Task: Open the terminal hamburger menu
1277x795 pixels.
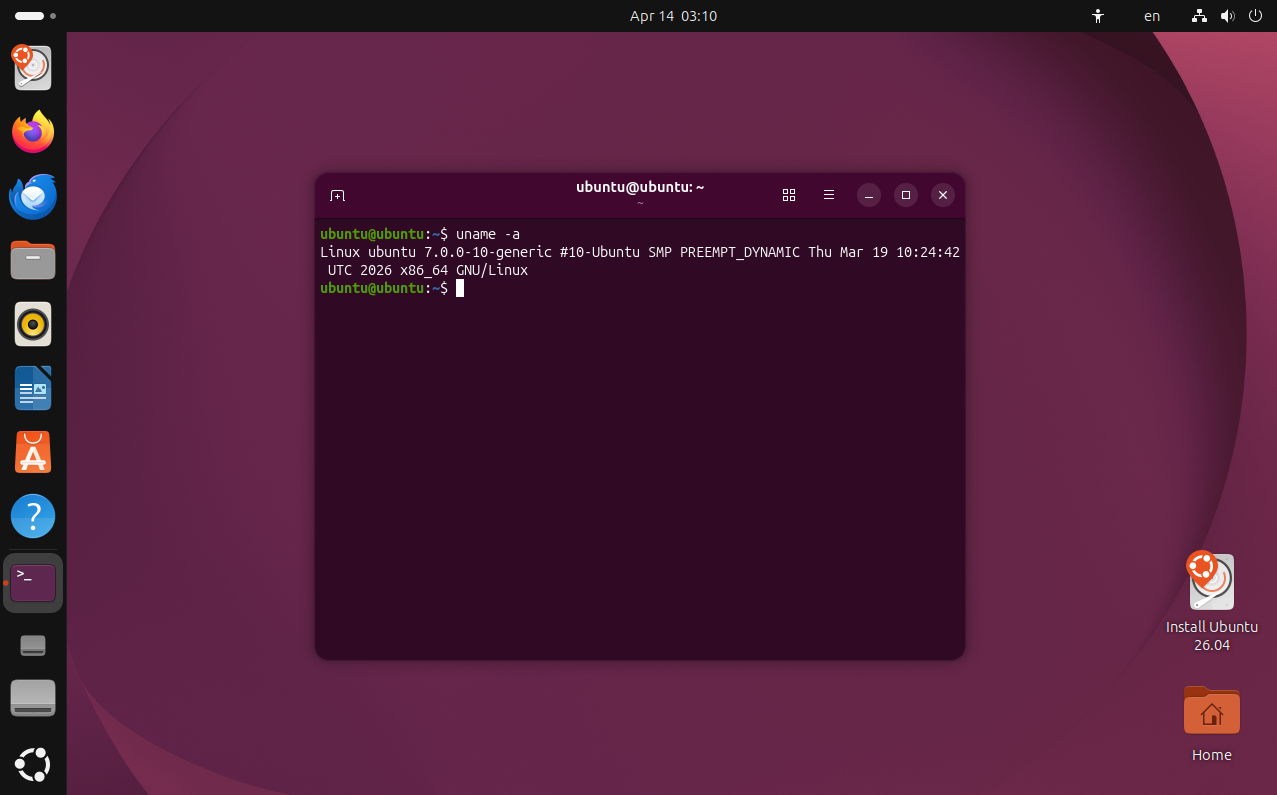Action: click(x=828, y=195)
